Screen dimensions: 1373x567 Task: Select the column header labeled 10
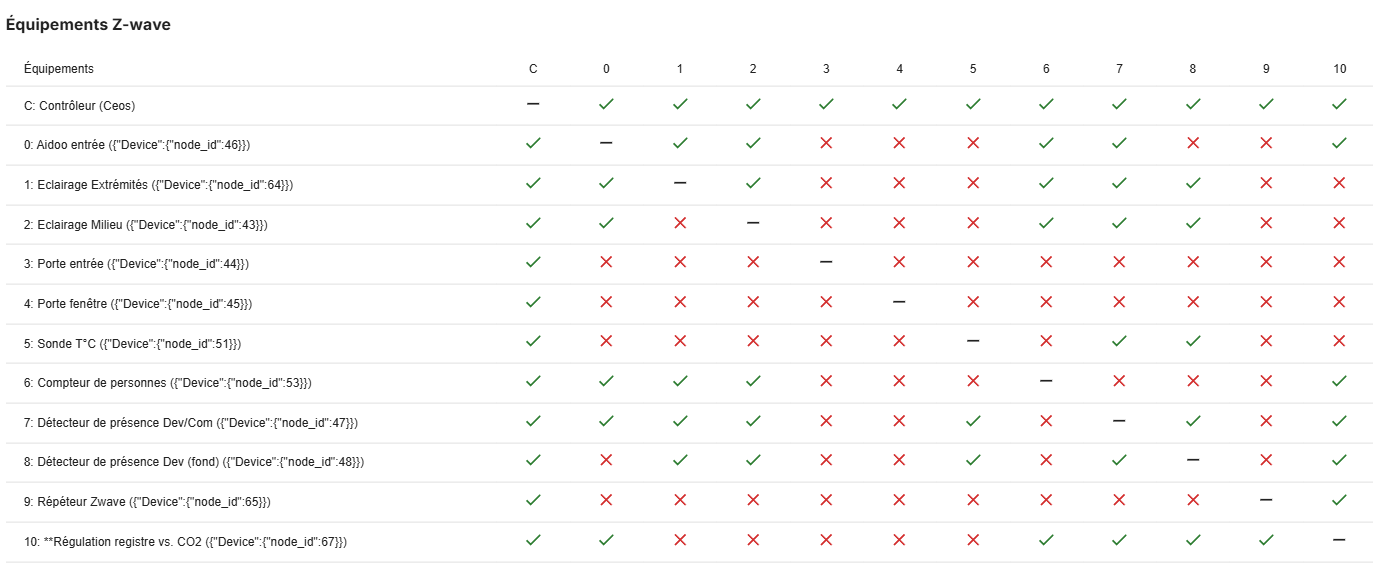1339,69
